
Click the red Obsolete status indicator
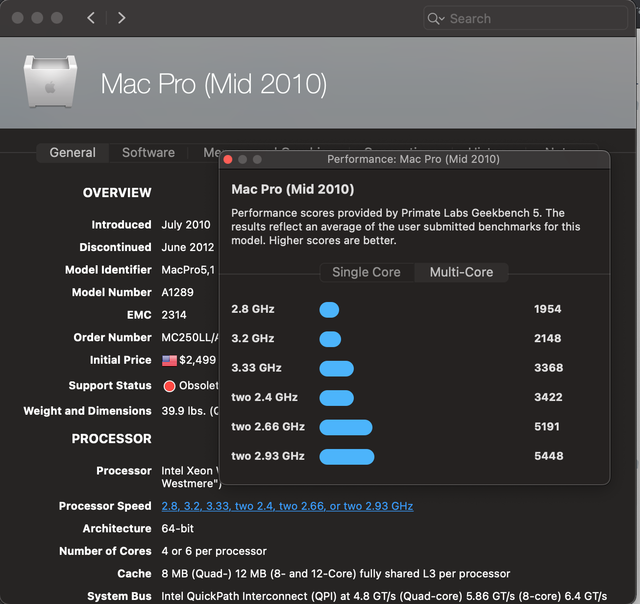(169, 386)
